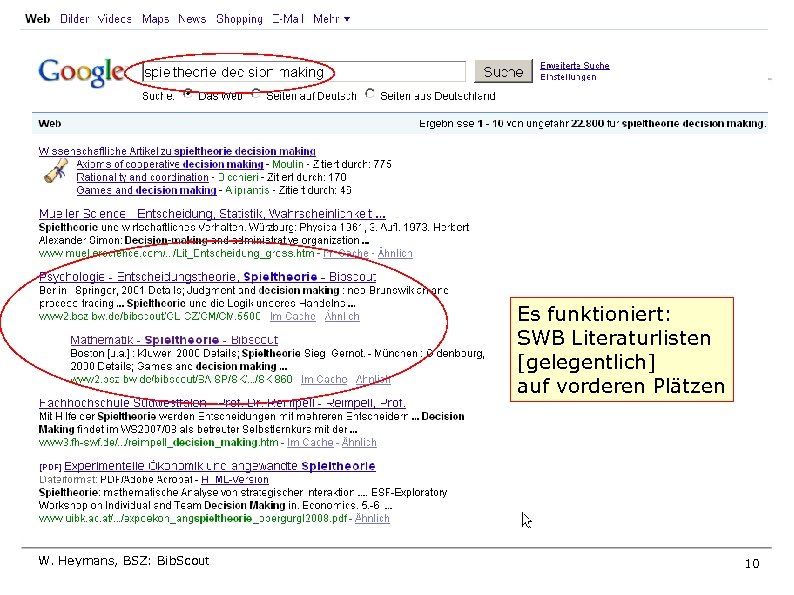Open Shopping in top navigation
Viewport: 794px width, 595px height.
click(x=240, y=19)
